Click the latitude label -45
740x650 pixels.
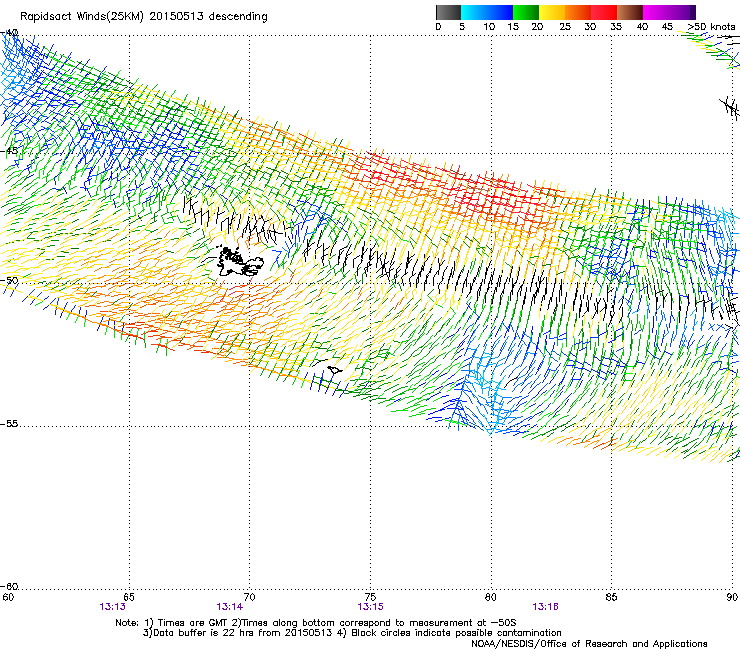coord(9,151)
